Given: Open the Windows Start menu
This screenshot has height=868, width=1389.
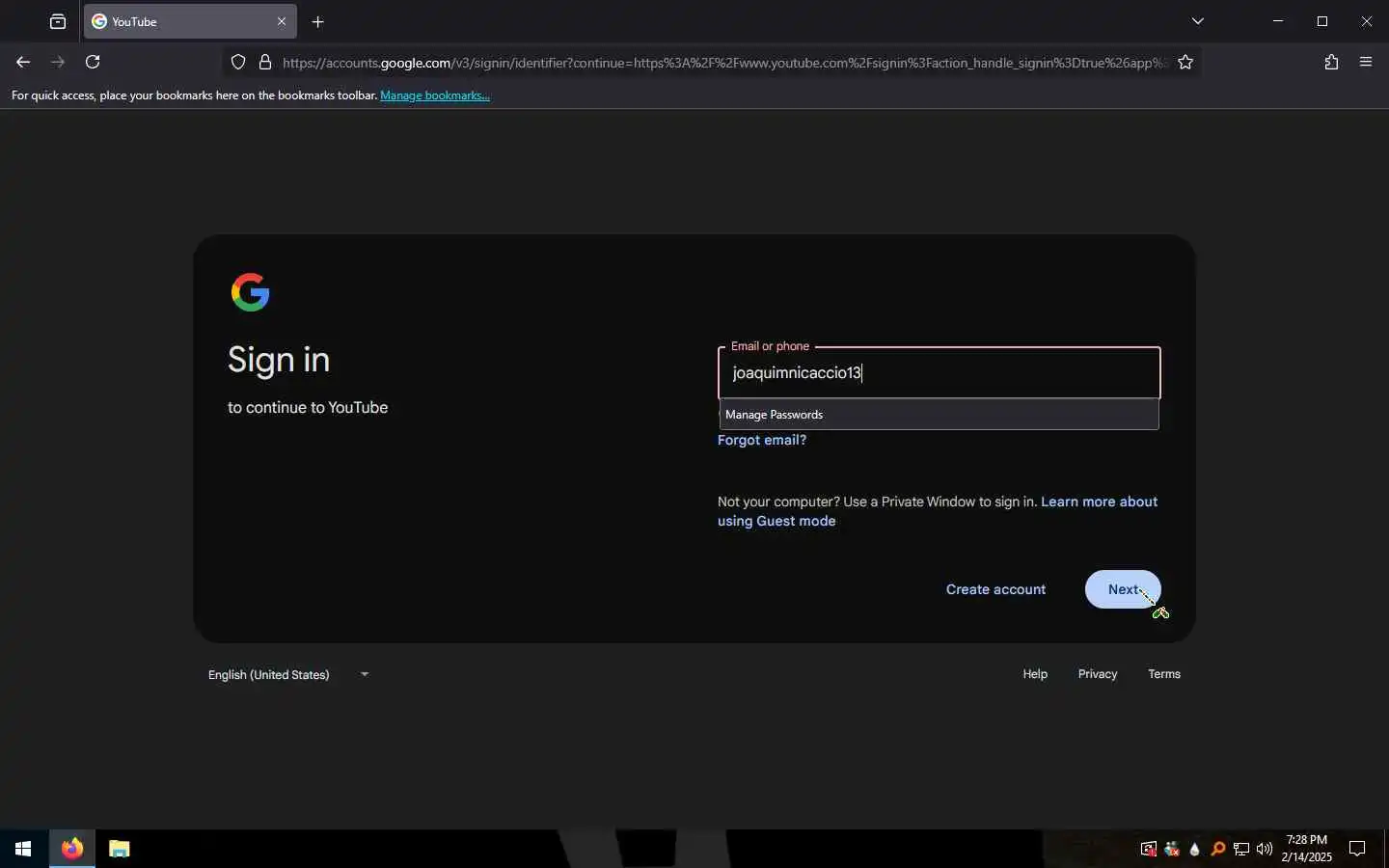Looking at the screenshot, I should (x=23, y=849).
